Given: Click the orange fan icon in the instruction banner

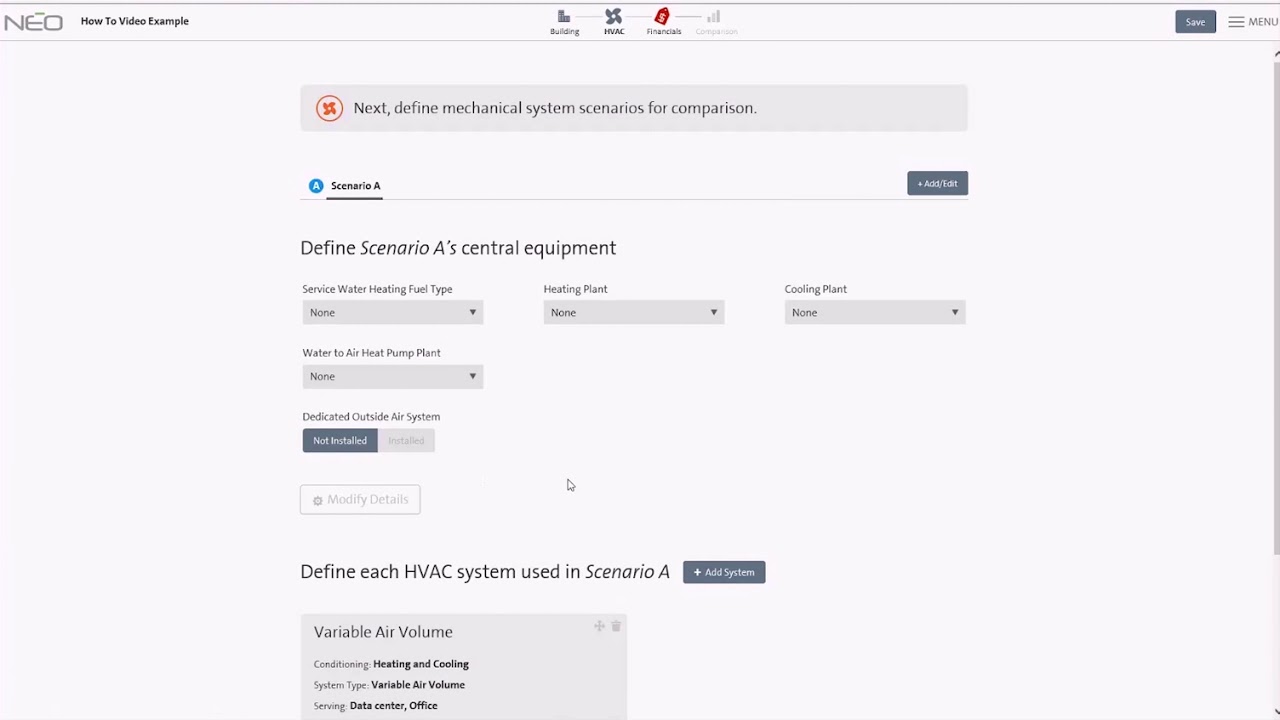Looking at the screenshot, I should (x=329, y=108).
